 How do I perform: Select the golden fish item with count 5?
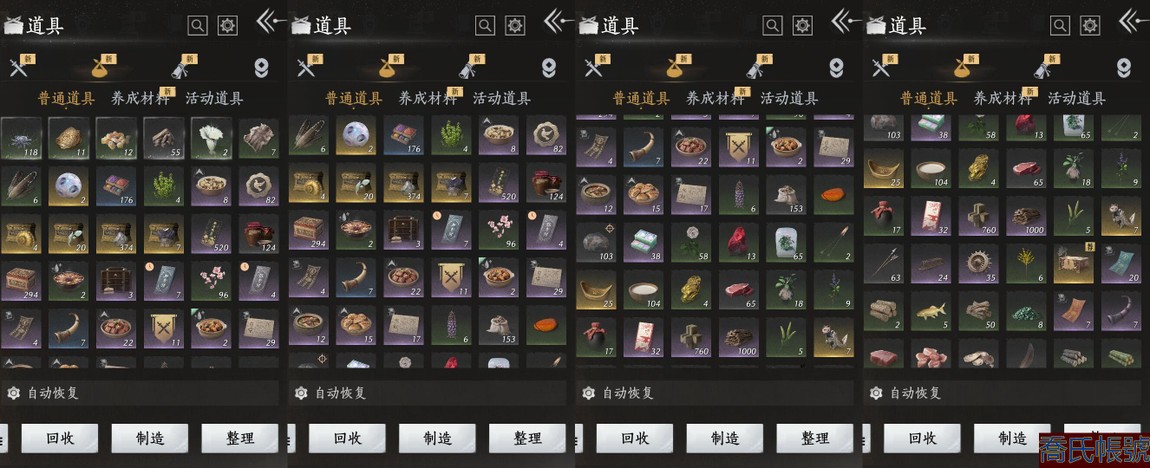click(931, 311)
